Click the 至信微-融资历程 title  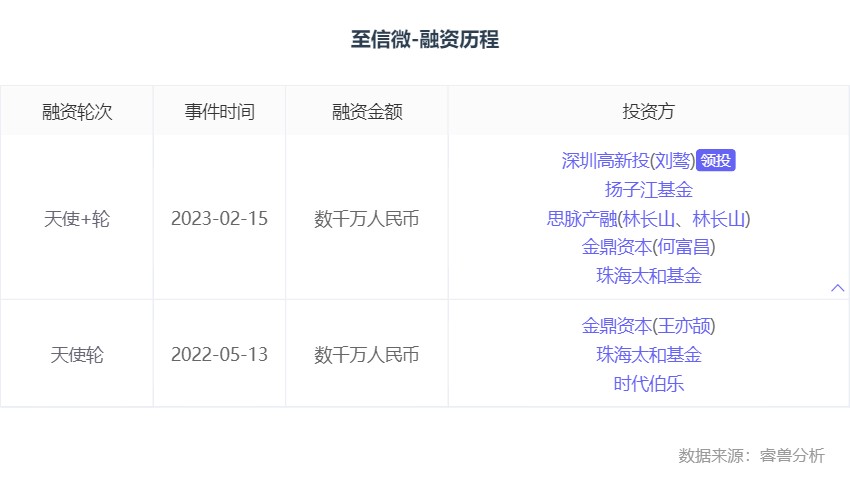click(x=425, y=40)
